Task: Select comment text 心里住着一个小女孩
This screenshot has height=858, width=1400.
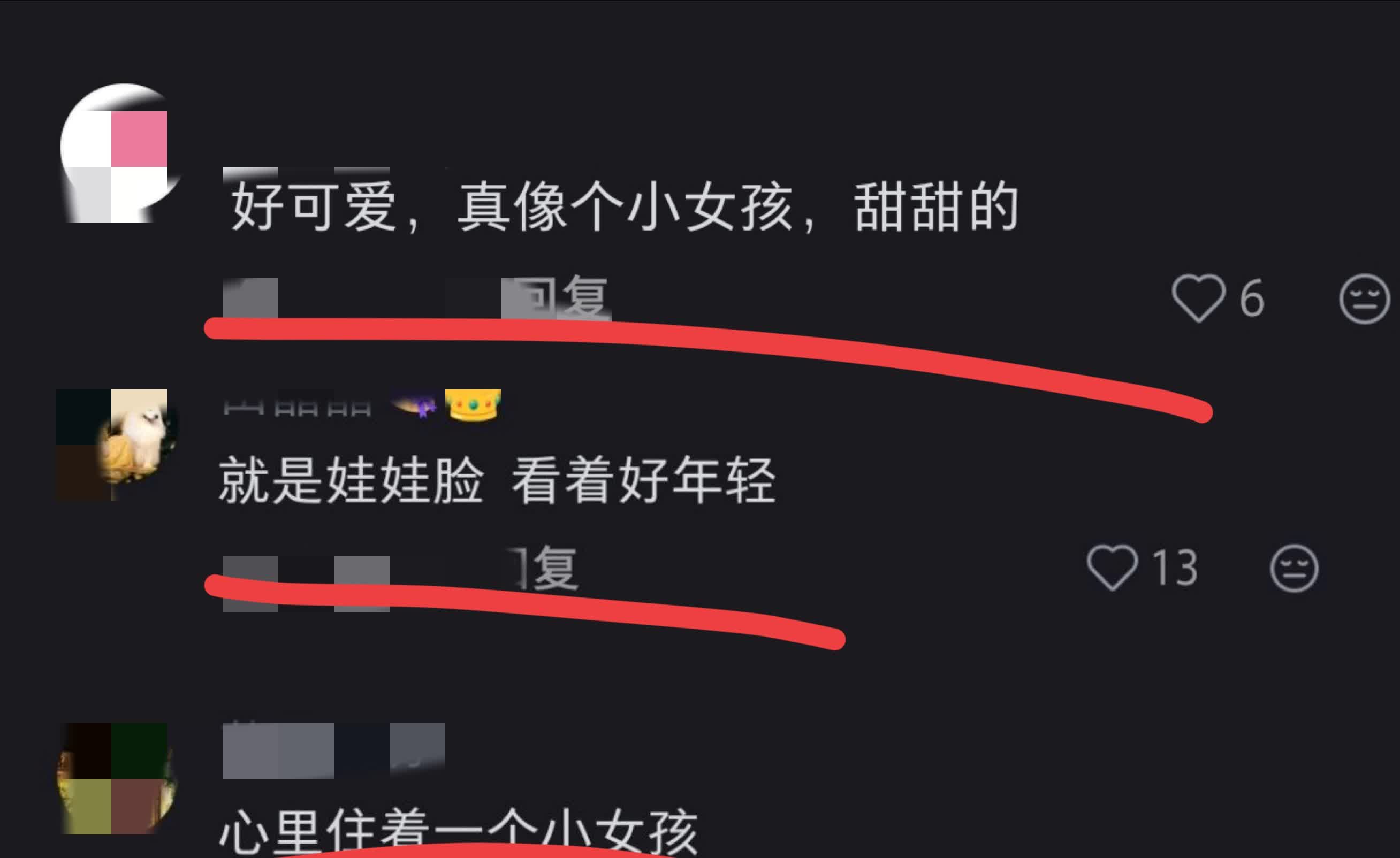Action: [x=458, y=832]
